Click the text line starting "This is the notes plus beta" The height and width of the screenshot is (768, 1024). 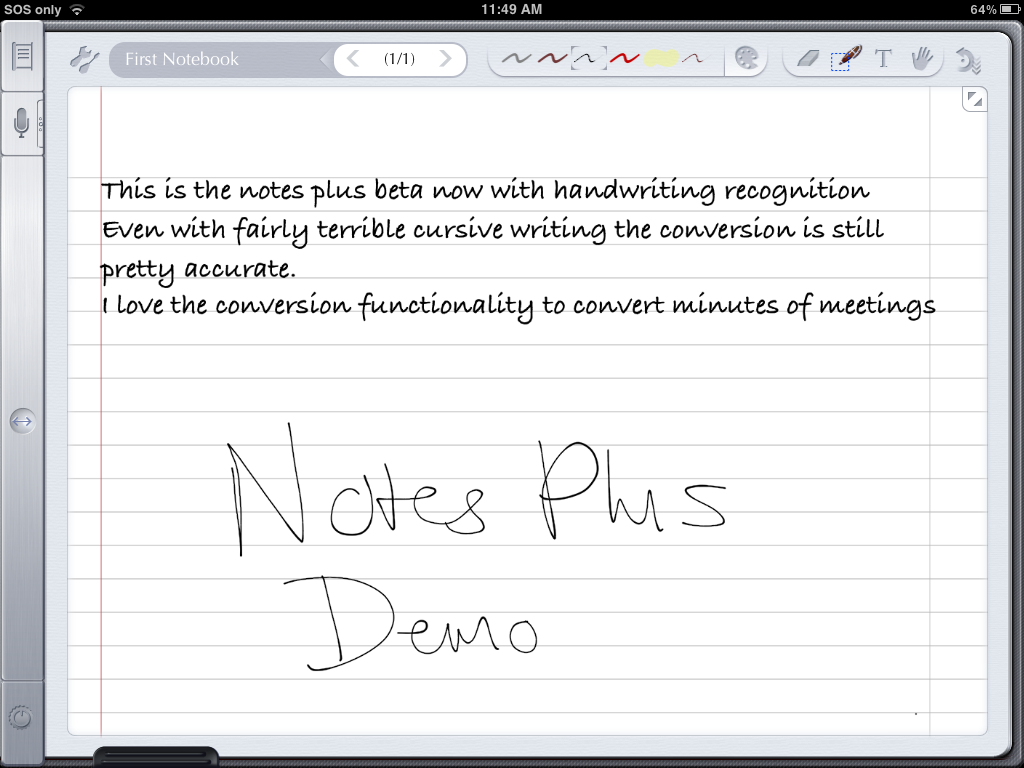tap(485, 191)
